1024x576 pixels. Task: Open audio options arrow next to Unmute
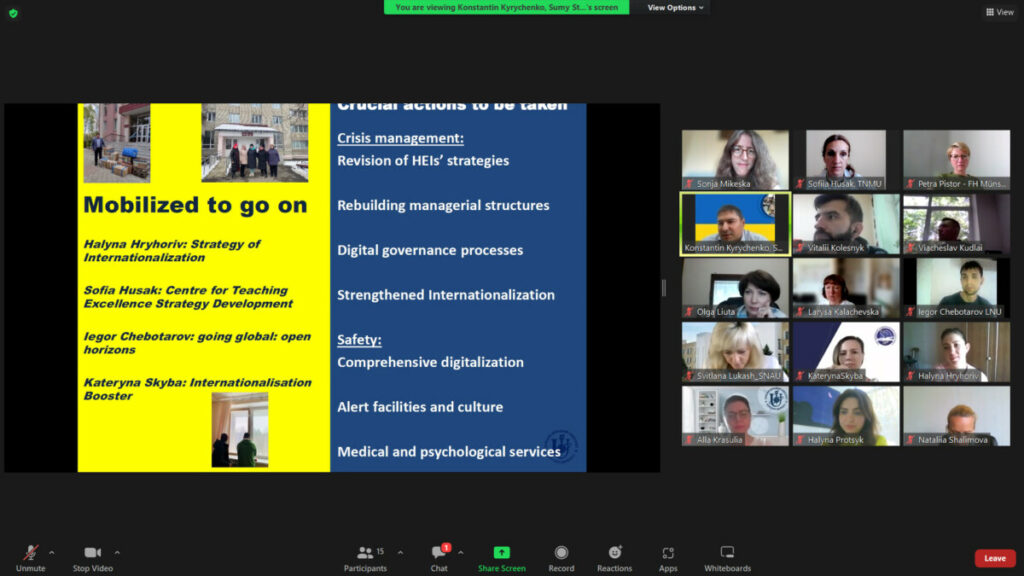[52, 552]
